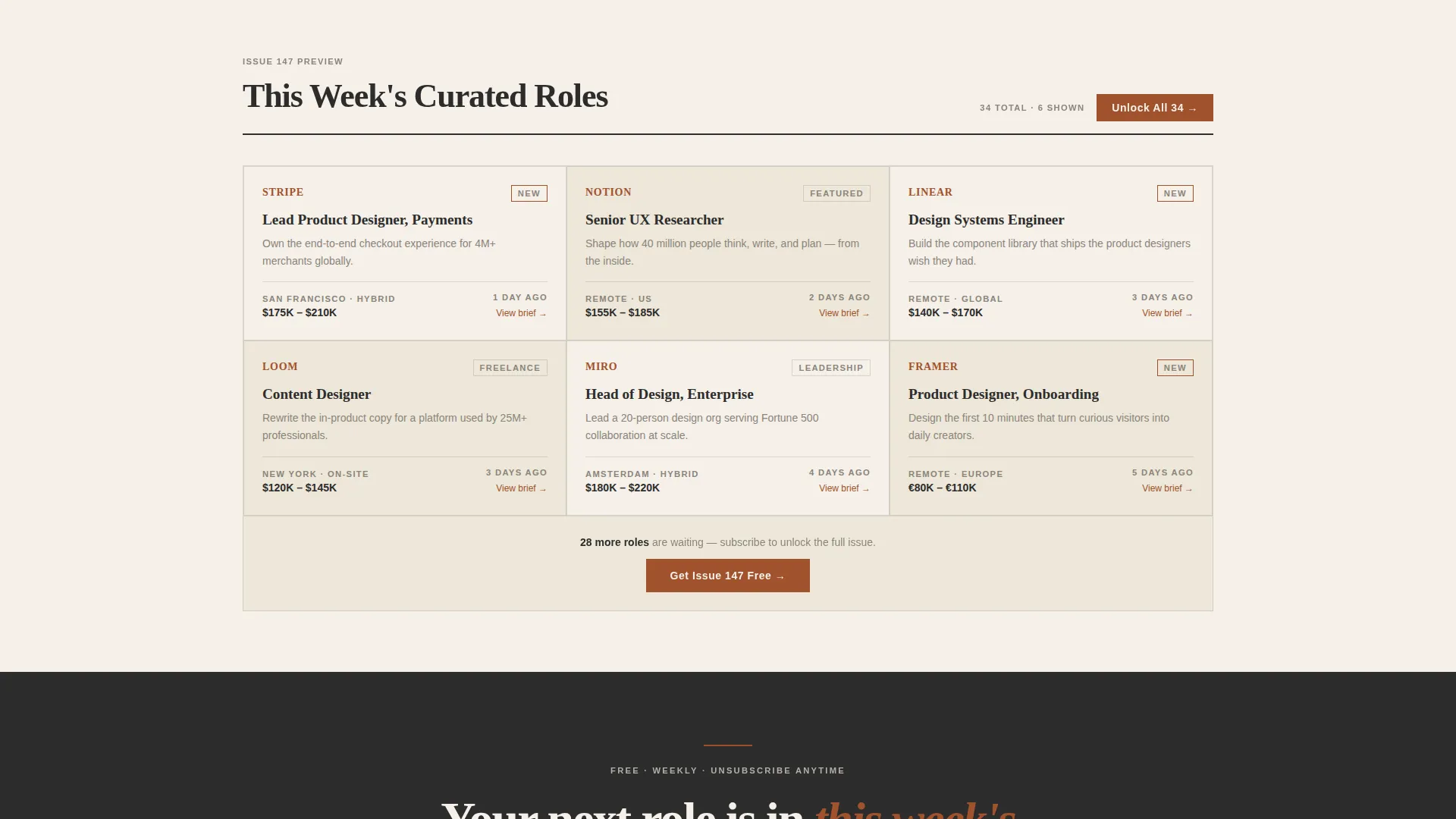Click the FRAMER company label
Screen dimensions: 1456x819
pyautogui.click(x=933, y=366)
